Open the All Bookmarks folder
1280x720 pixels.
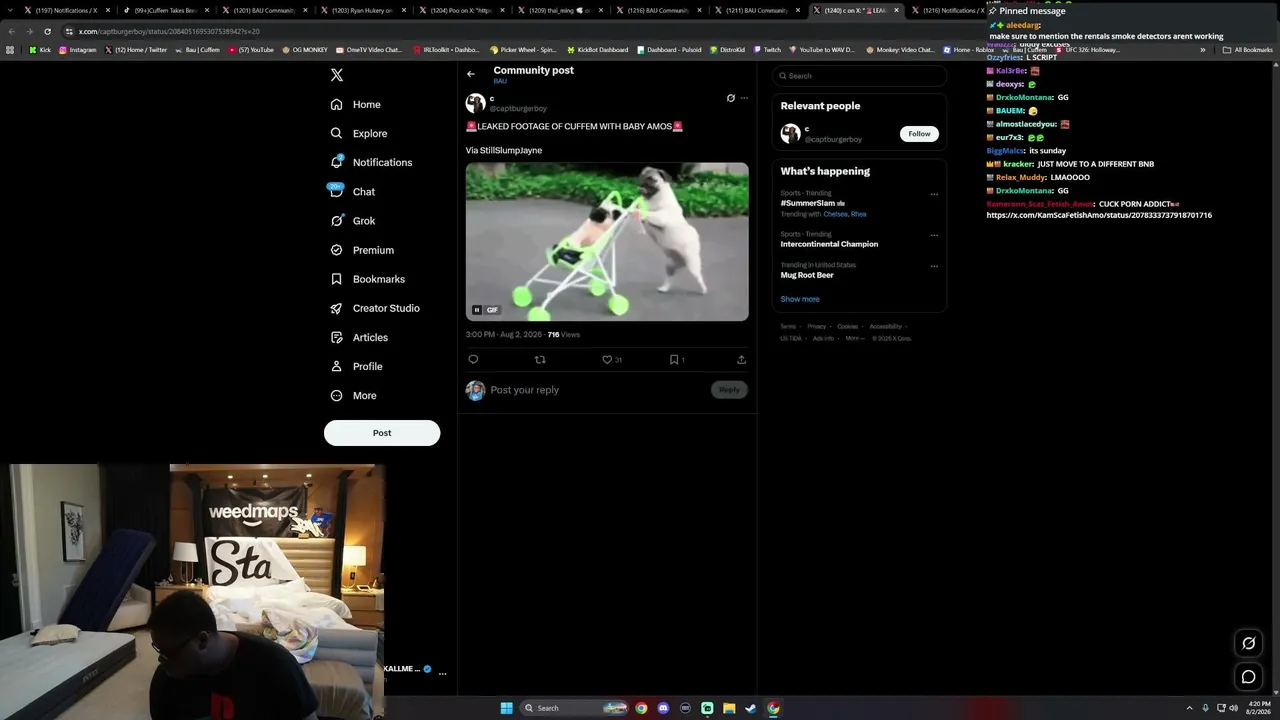(x=1247, y=49)
